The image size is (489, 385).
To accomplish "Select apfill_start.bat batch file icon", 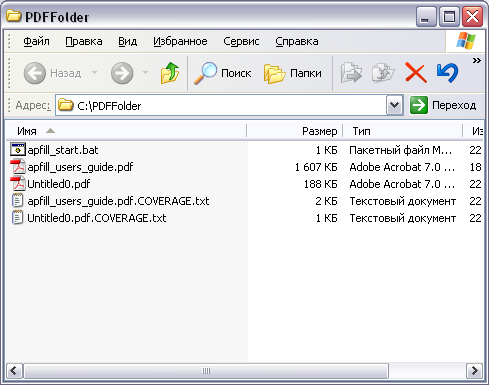I will (18, 150).
